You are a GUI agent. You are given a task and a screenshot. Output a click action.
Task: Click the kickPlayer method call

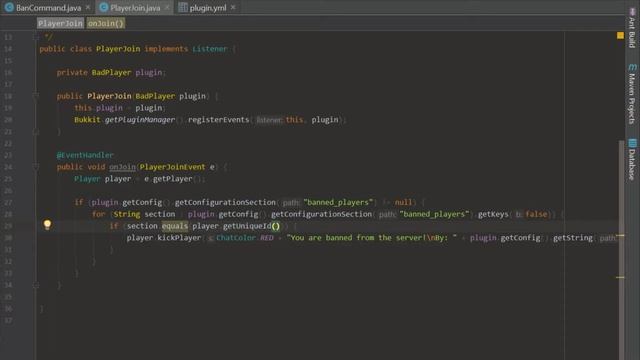click(x=179, y=238)
